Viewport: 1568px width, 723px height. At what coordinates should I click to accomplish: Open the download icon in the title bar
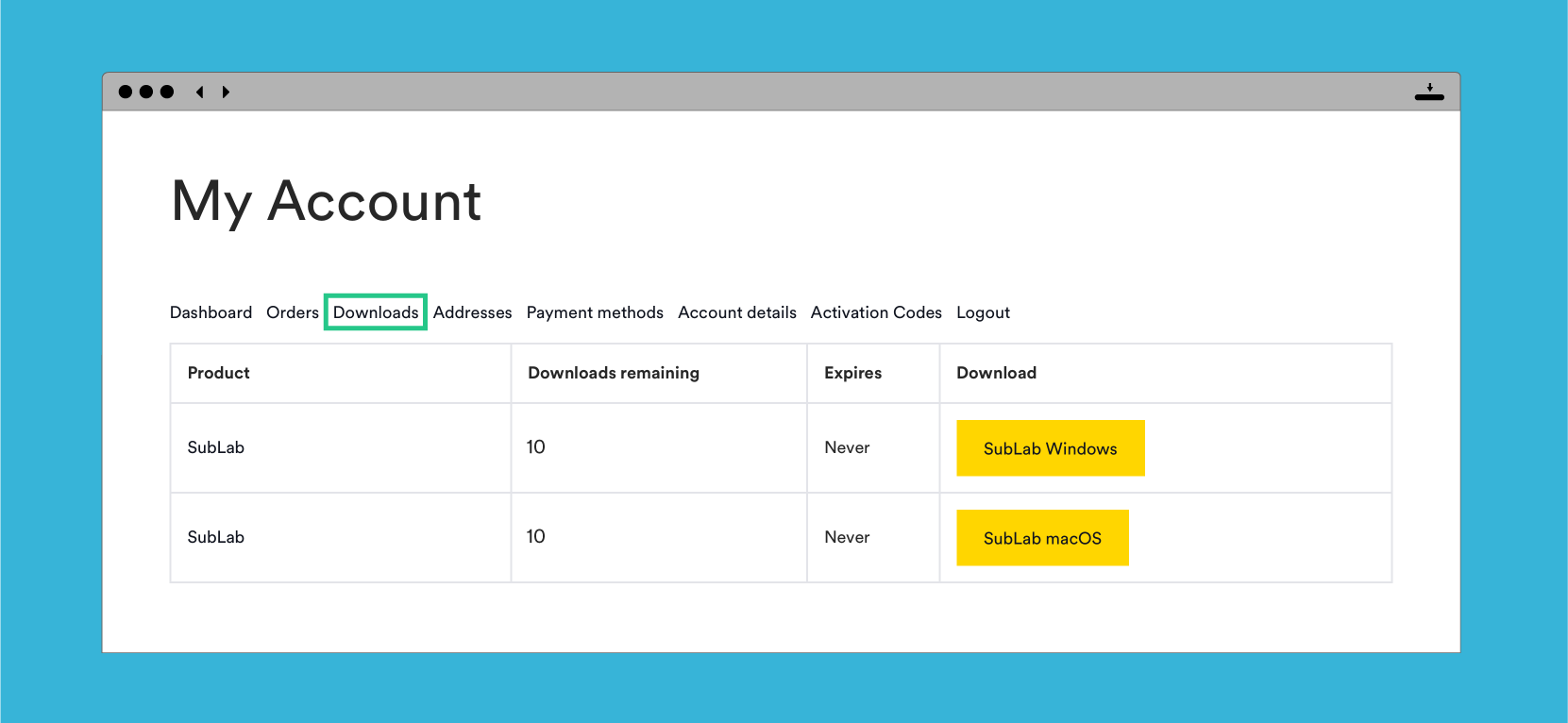point(1429,92)
